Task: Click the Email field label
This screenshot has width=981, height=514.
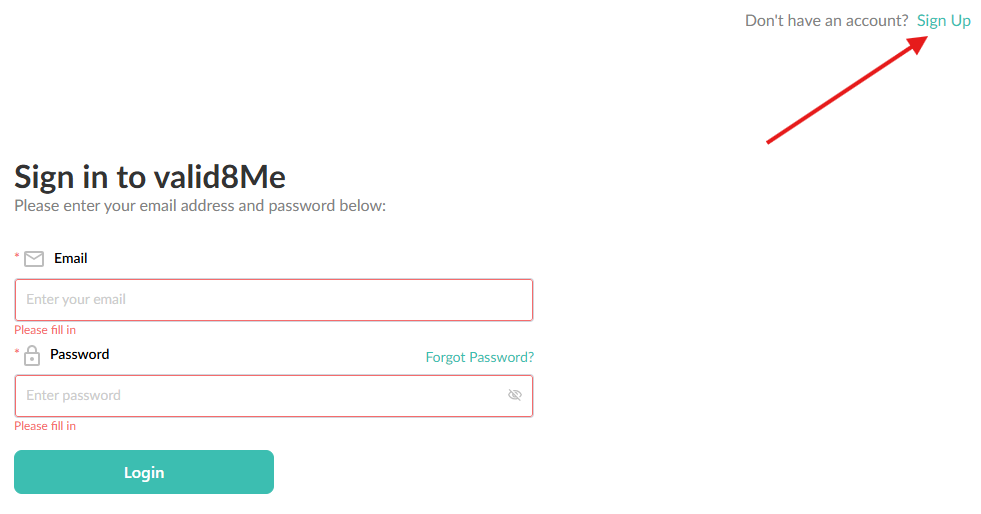Action: coord(71,258)
